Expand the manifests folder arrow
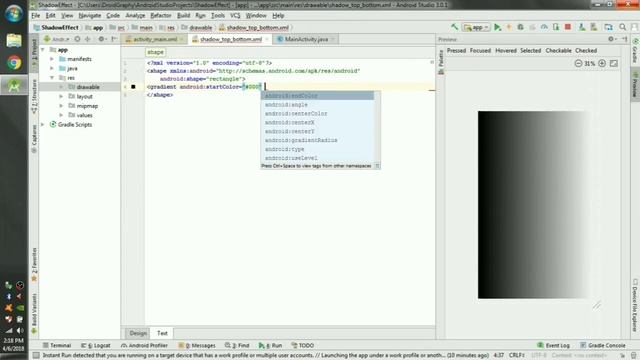The width and height of the screenshot is (640, 360). tap(52, 59)
